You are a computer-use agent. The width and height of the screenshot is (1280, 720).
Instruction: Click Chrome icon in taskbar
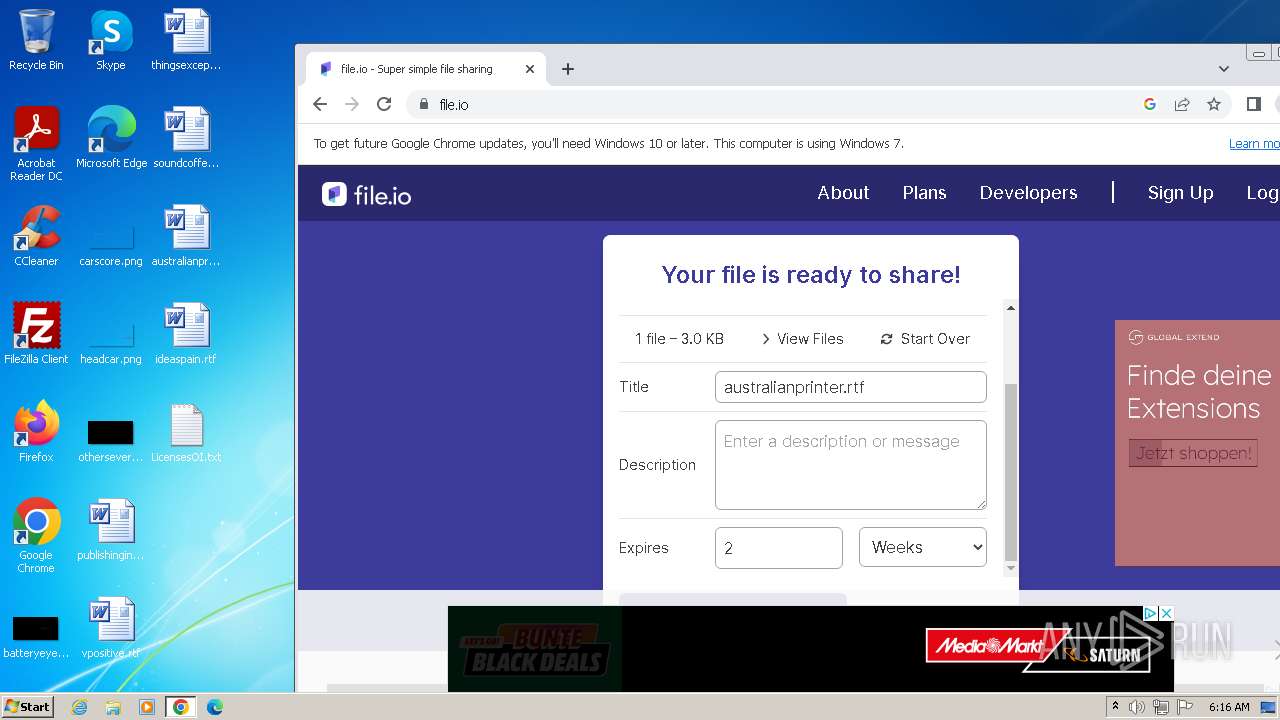pos(180,707)
